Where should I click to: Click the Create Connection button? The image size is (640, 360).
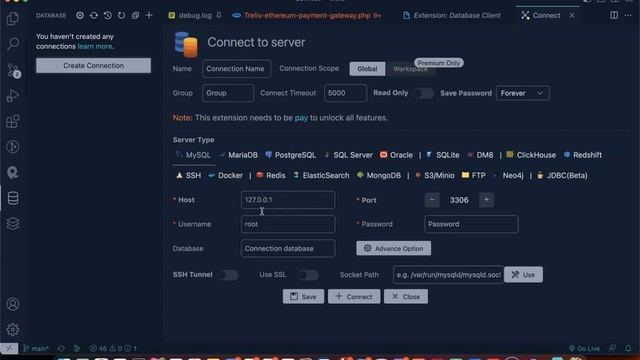click(93, 66)
